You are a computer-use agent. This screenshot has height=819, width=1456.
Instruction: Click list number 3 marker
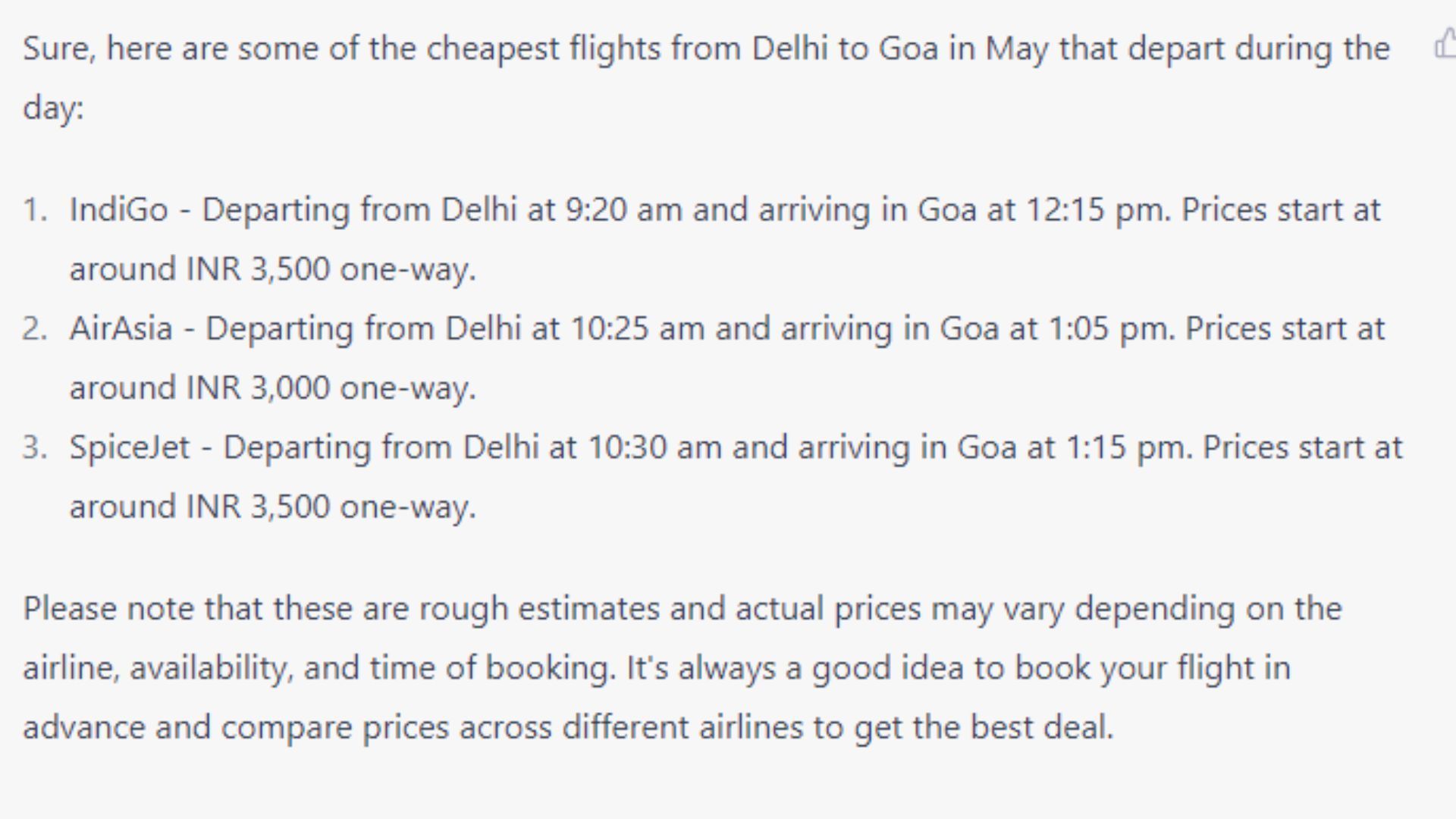[35, 447]
